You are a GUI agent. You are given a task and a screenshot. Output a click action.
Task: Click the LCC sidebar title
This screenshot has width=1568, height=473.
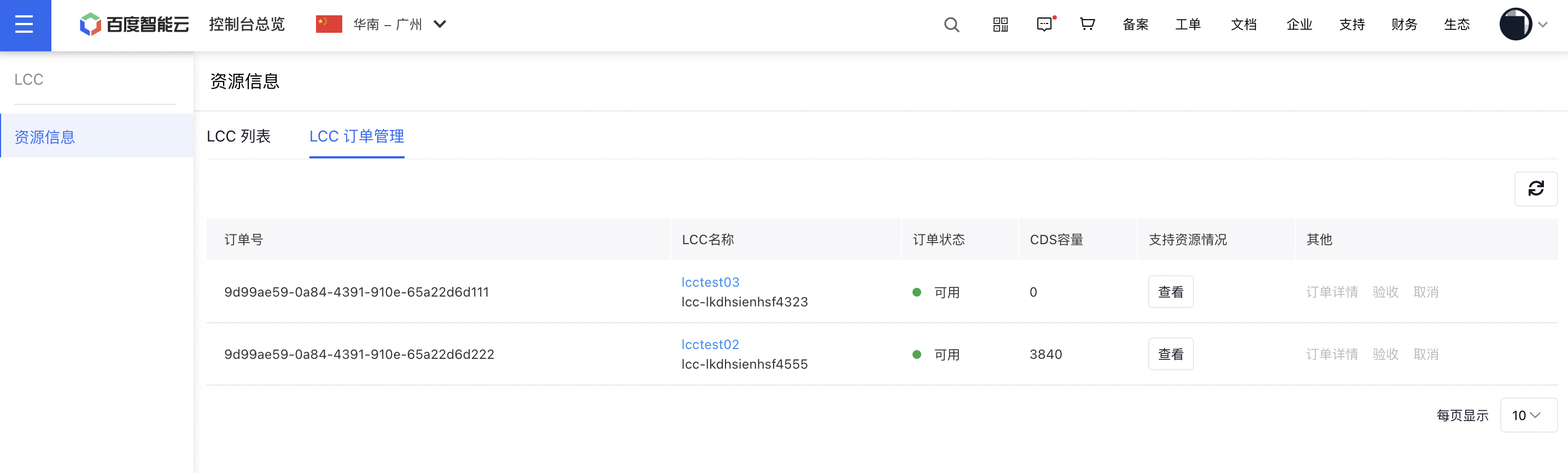[28, 80]
